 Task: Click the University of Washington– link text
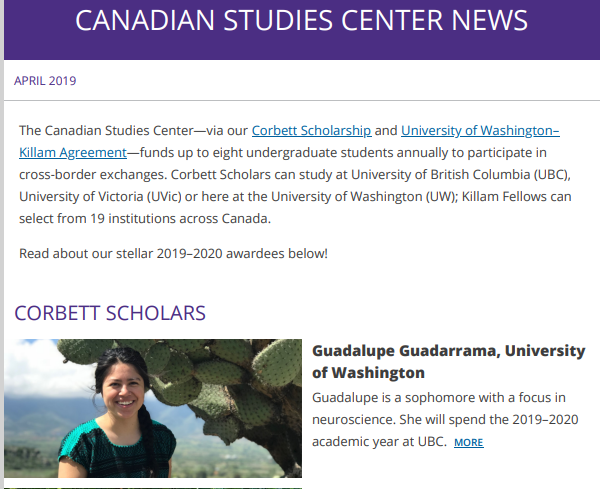(x=480, y=131)
